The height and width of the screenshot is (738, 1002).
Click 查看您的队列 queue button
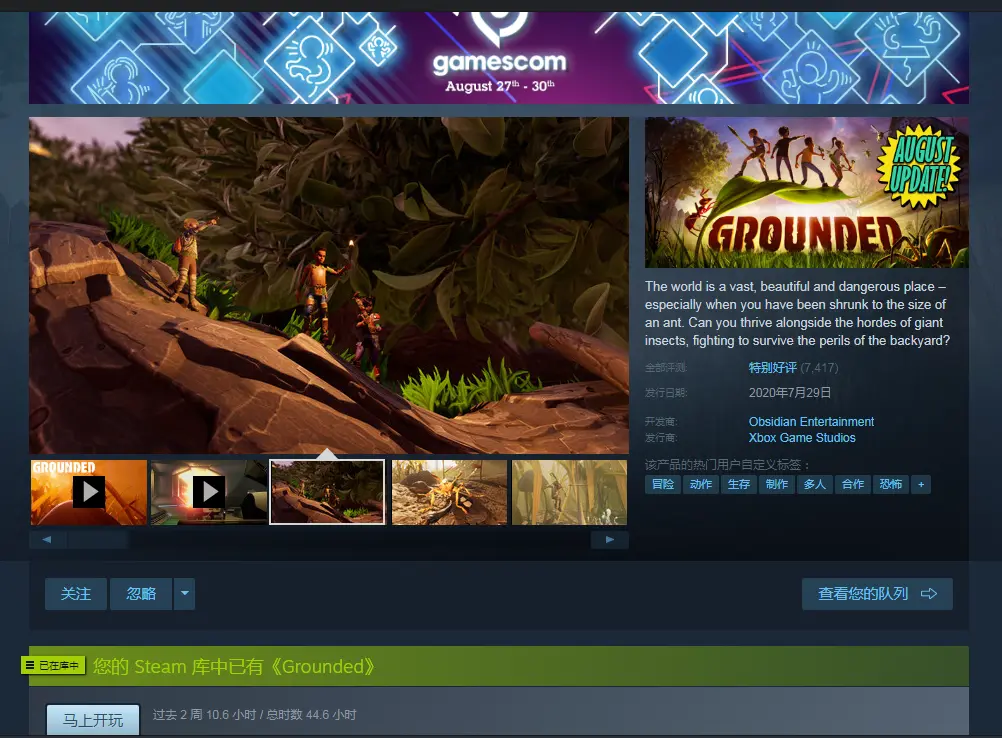click(x=877, y=594)
